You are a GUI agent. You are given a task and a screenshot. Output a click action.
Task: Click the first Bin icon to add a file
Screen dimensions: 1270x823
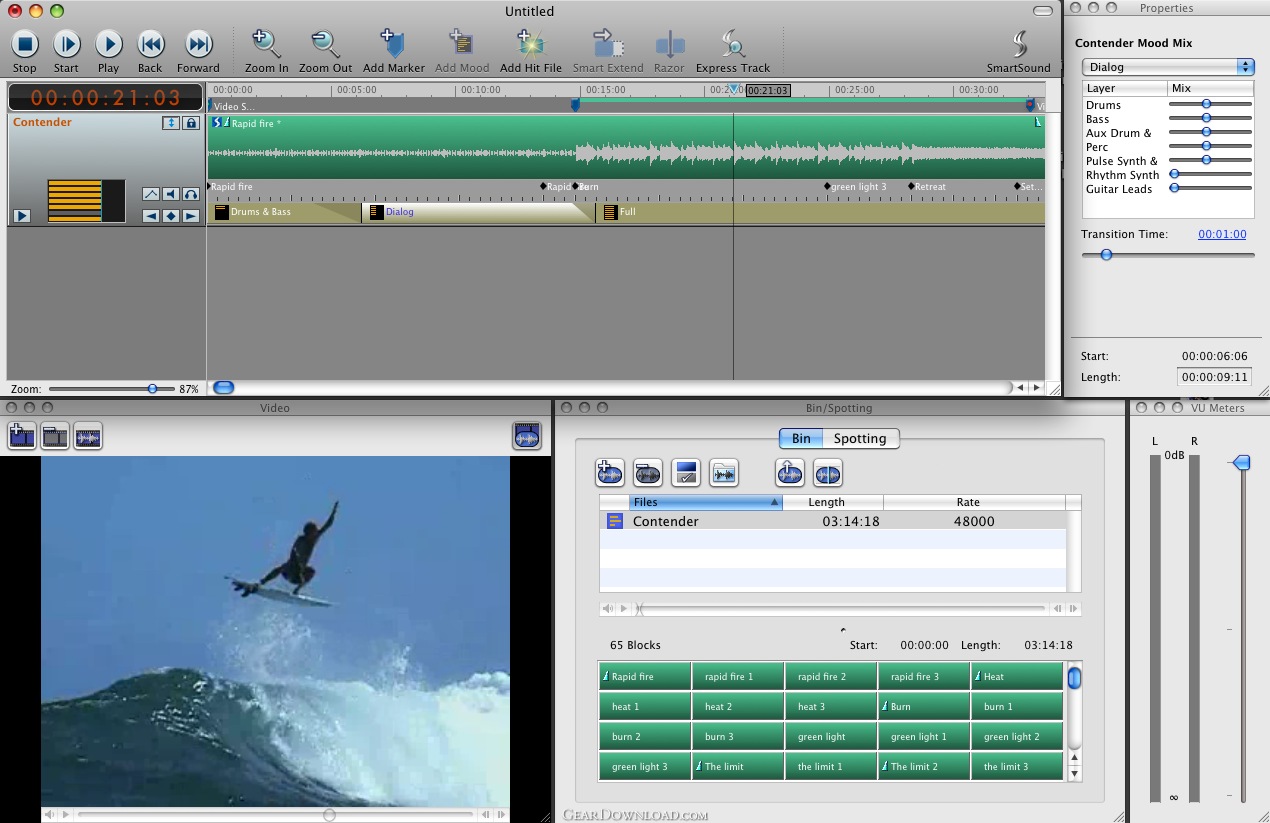(x=610, y=472)
